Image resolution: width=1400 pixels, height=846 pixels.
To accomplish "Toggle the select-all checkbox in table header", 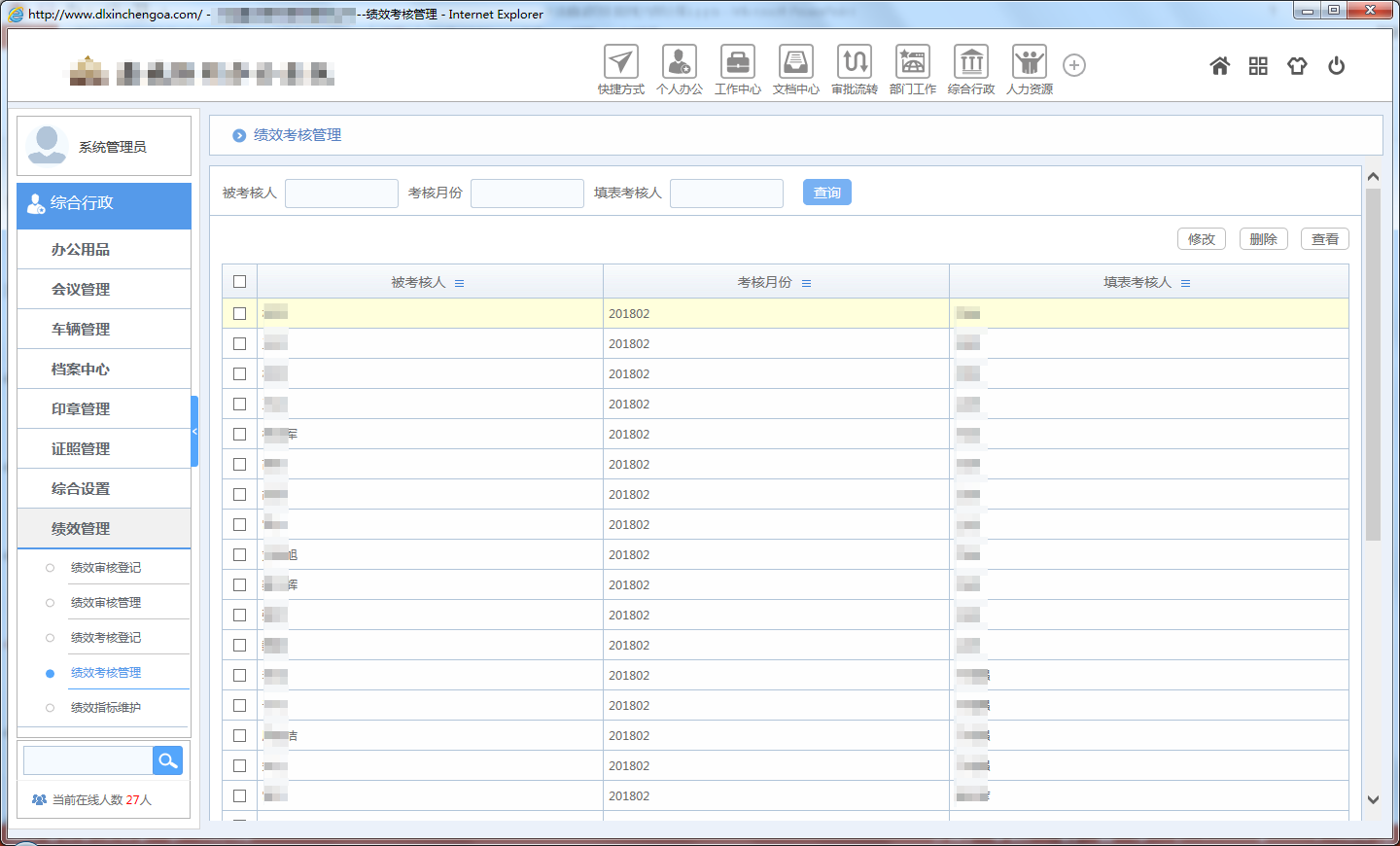I will [x=239, y=282].
